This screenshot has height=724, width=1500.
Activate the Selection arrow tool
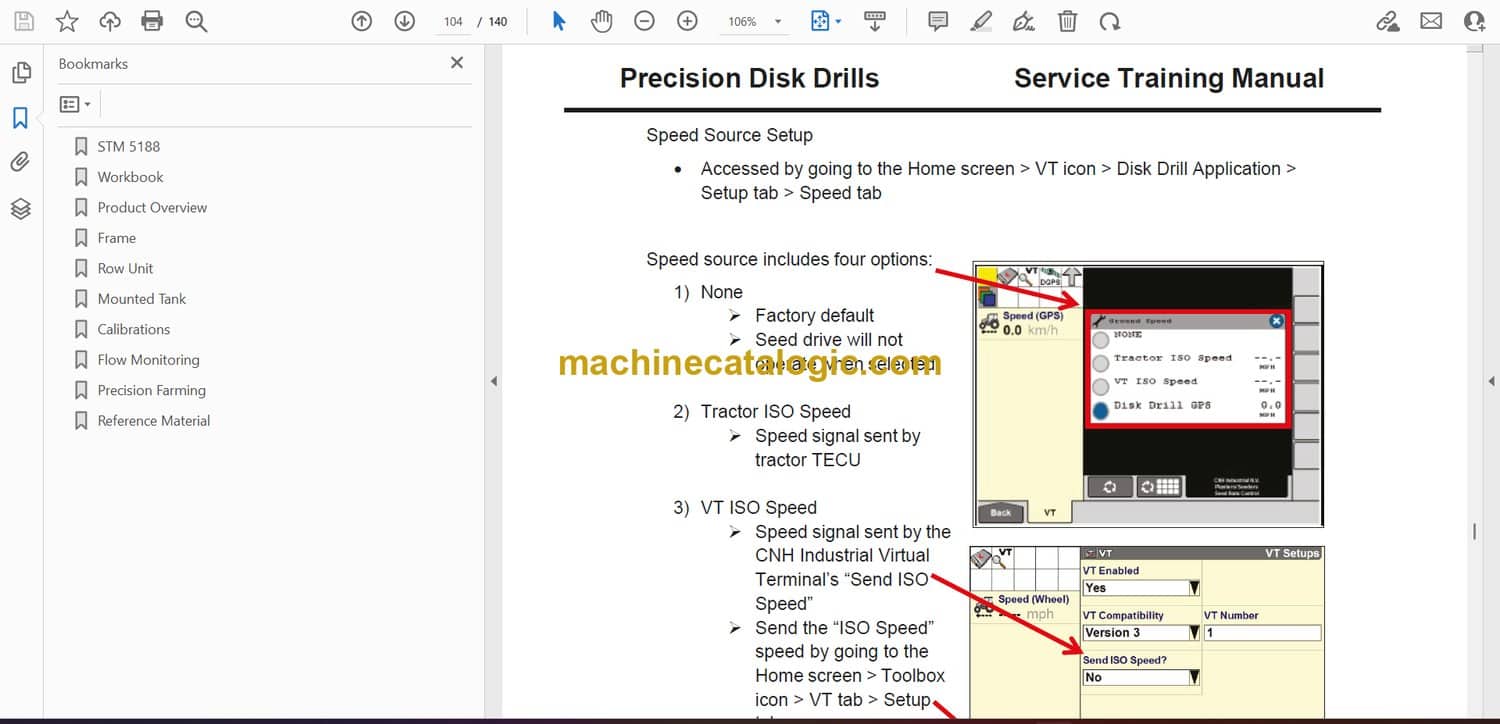[x=559, y=21]
